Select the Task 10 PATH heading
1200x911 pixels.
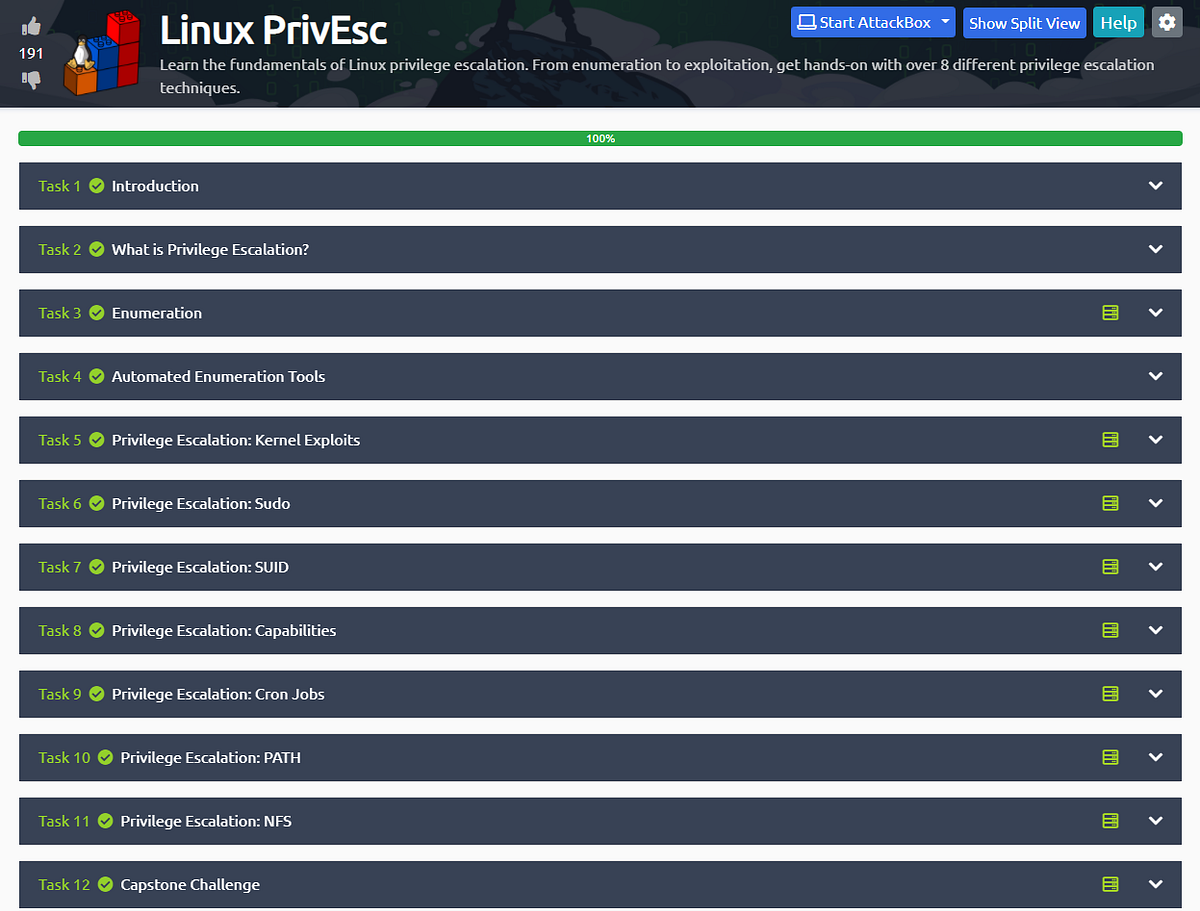point(210,757)
